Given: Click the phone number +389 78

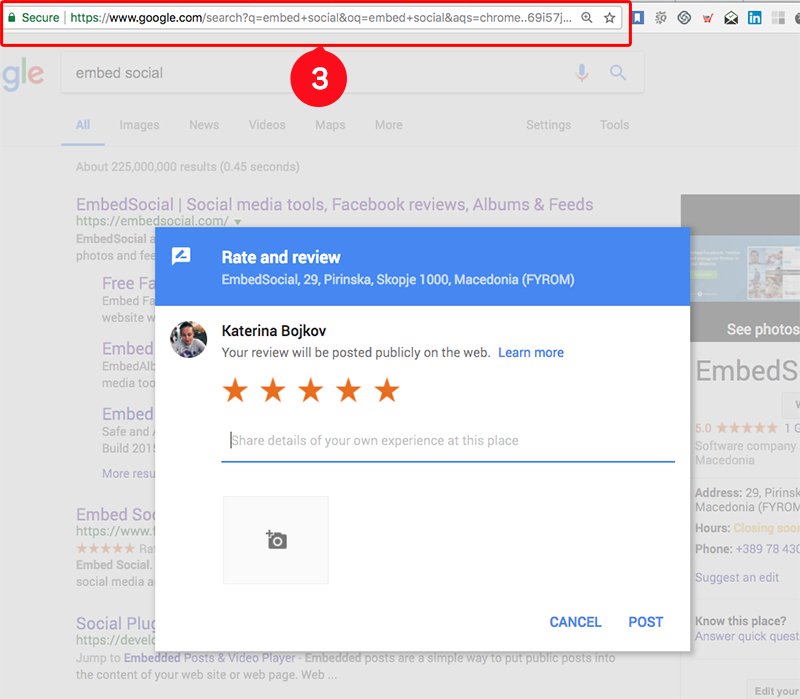Looking at the screenshot, I should 767,549.
